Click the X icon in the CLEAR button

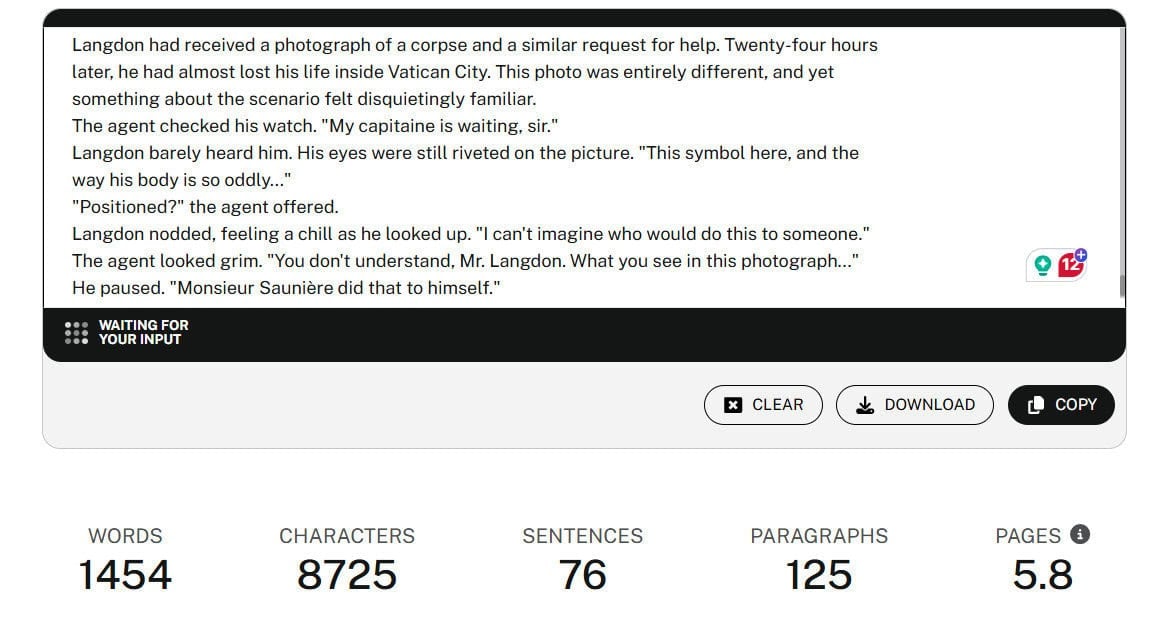pos(733,405)
